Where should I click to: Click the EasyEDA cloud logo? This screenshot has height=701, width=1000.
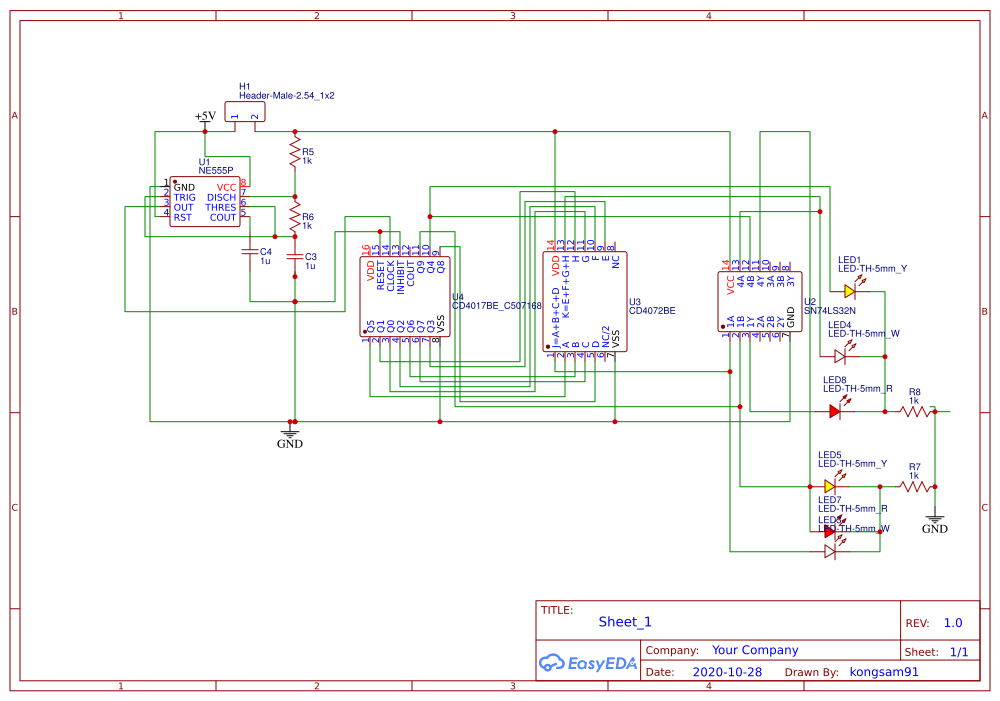pyautogui.click(x=590, y=661)
